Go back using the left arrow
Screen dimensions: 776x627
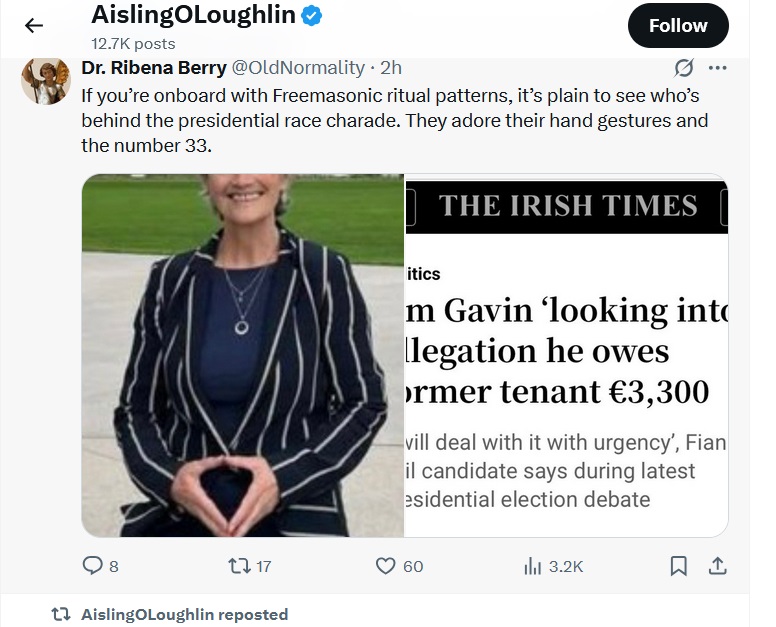pos(33,26)
